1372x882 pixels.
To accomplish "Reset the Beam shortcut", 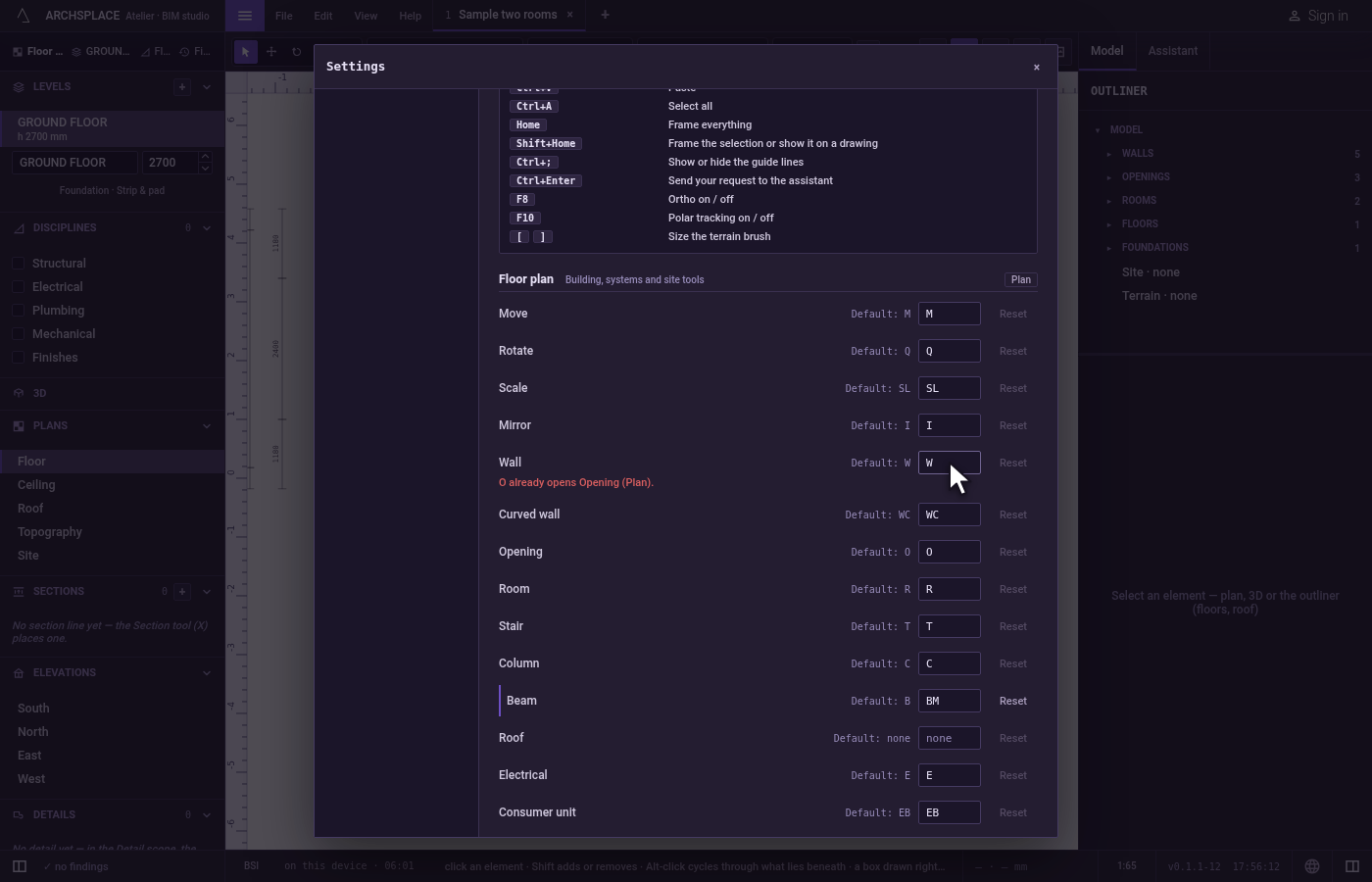I will pos(1013,701).
